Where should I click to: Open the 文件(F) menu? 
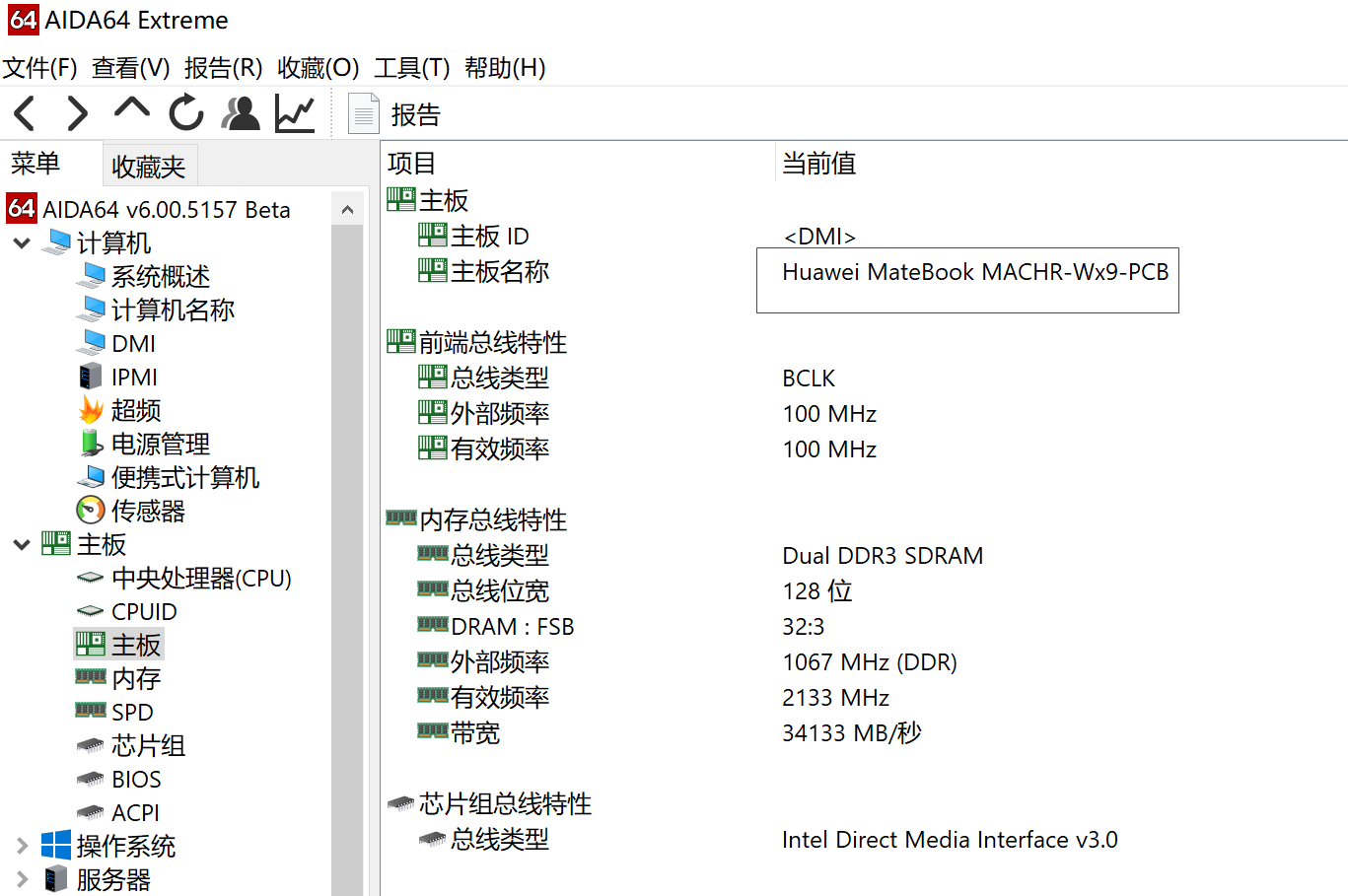coord(39,68)
